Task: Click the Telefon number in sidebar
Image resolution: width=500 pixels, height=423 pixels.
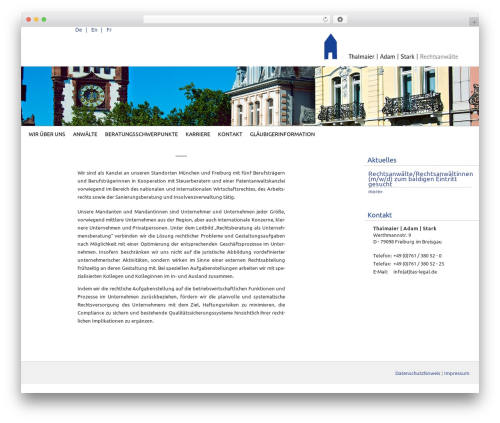Action: tap(417, 256)
